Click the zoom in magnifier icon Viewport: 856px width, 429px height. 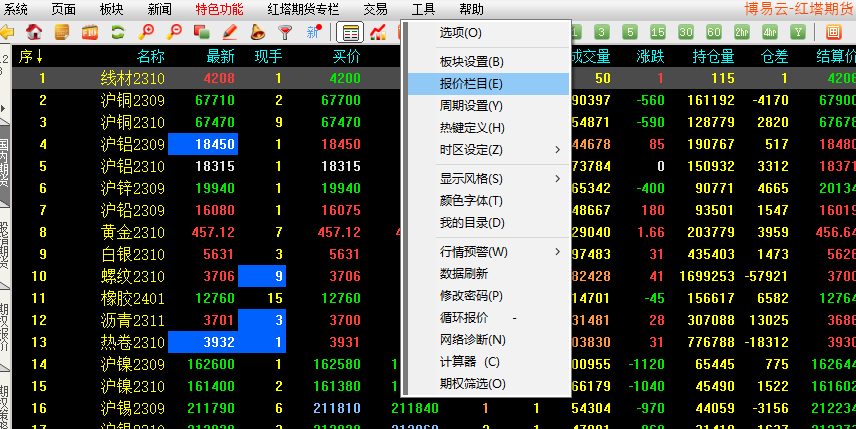click(146, 32)
